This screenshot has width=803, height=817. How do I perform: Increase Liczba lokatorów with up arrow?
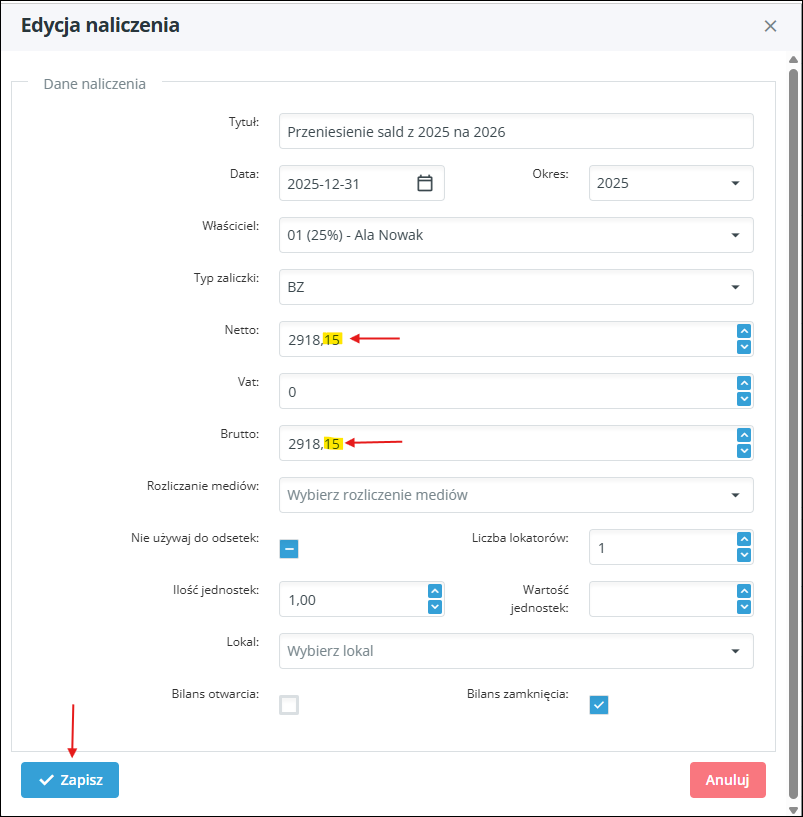pos(743,539)
